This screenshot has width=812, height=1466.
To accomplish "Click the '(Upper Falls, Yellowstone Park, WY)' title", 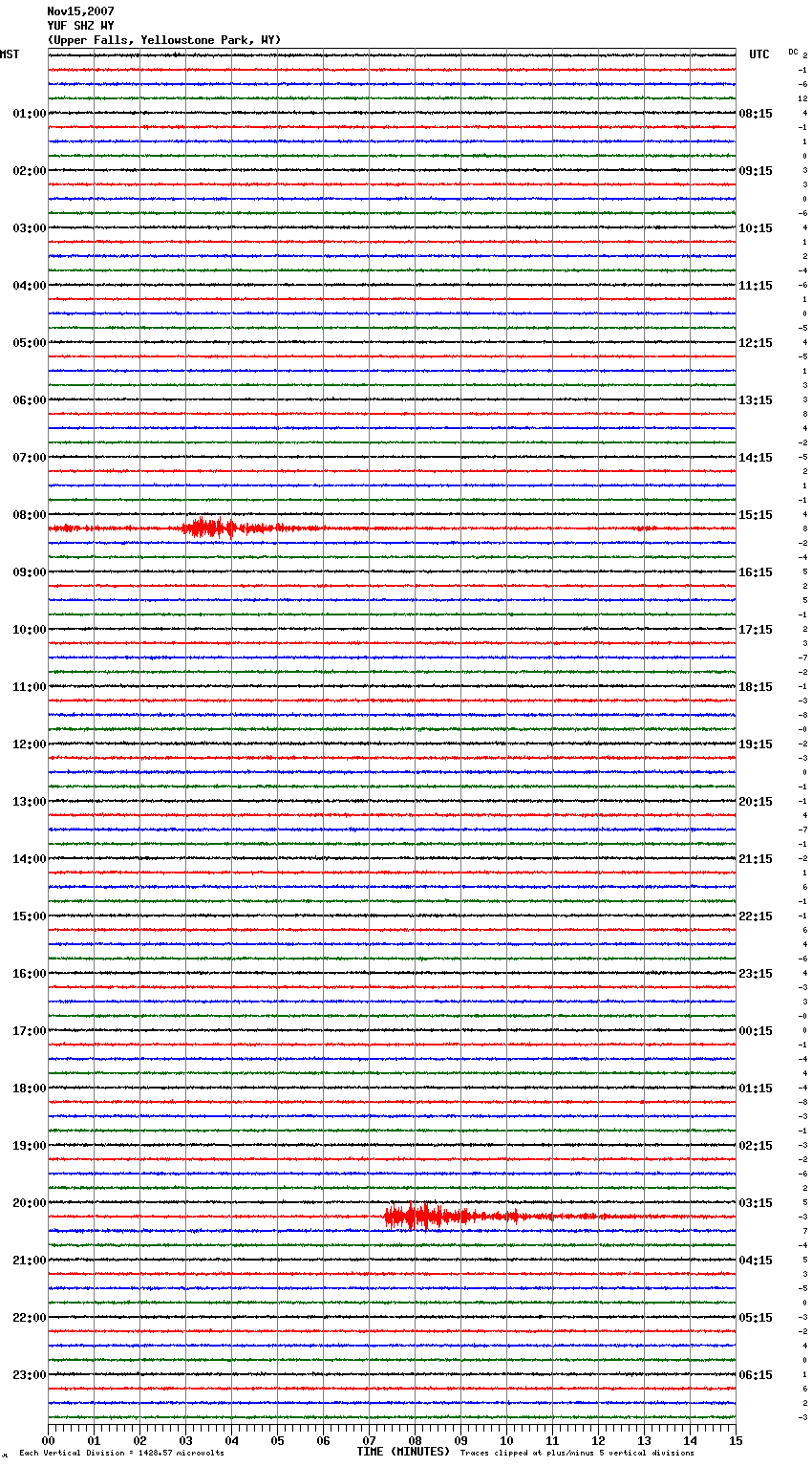I will tap(164, 40).
